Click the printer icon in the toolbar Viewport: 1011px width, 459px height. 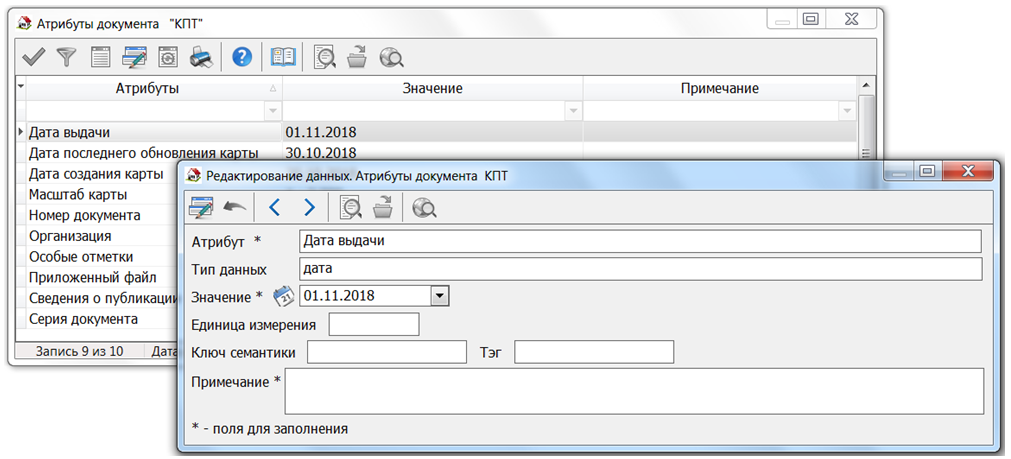pyautogui.click(x=201, y=58)
